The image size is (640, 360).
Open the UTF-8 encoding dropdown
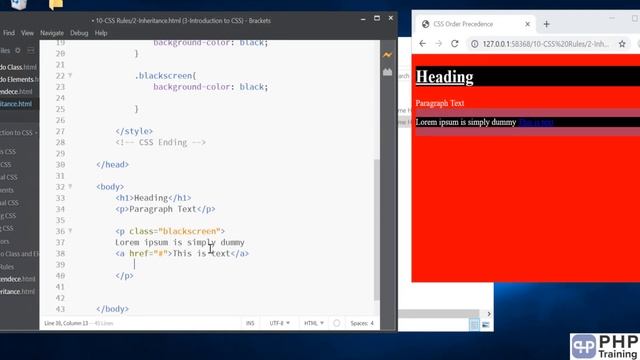coord(279,323)
